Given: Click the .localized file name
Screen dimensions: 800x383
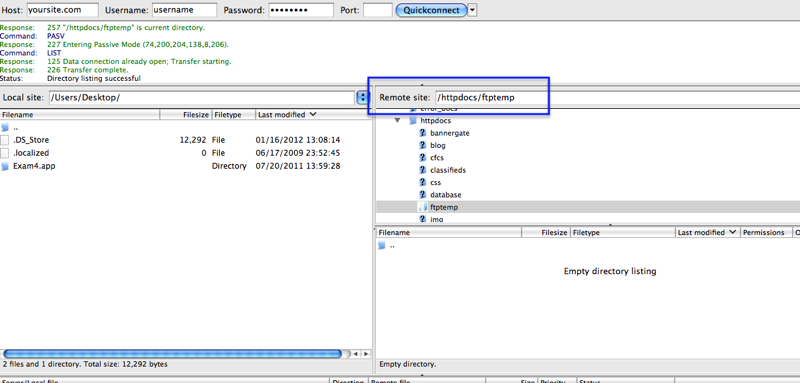Looking at the screenshot, I should (31, 153).
